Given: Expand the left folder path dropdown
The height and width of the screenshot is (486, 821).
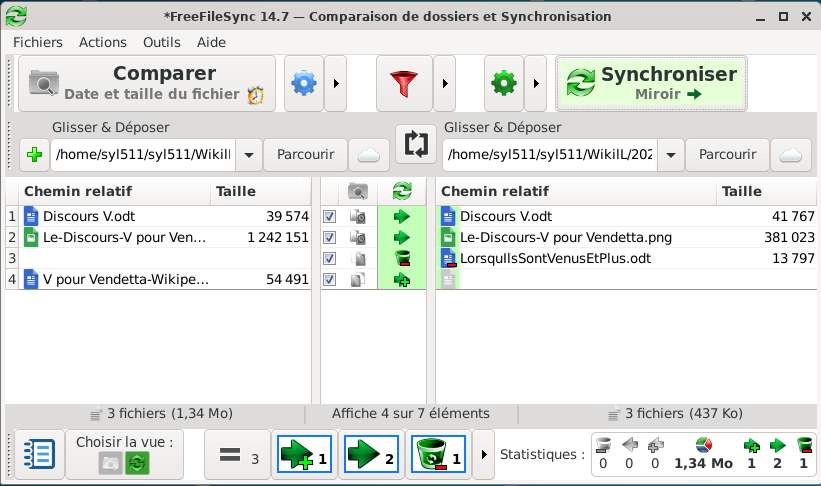Looking at the screenshot, I should (248, 155).
